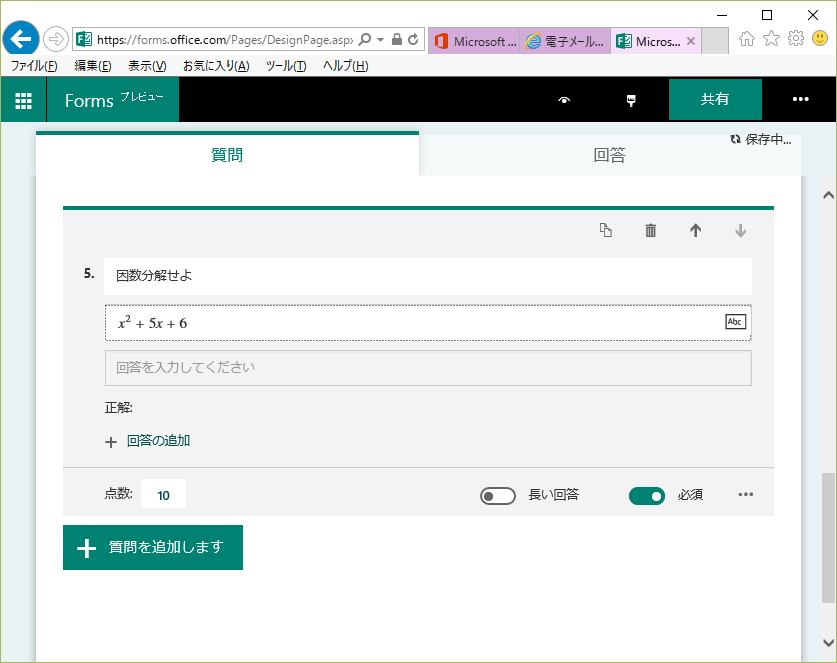Click the browser home icon
Screen dimensions: 837x663
tap(747, 38)
